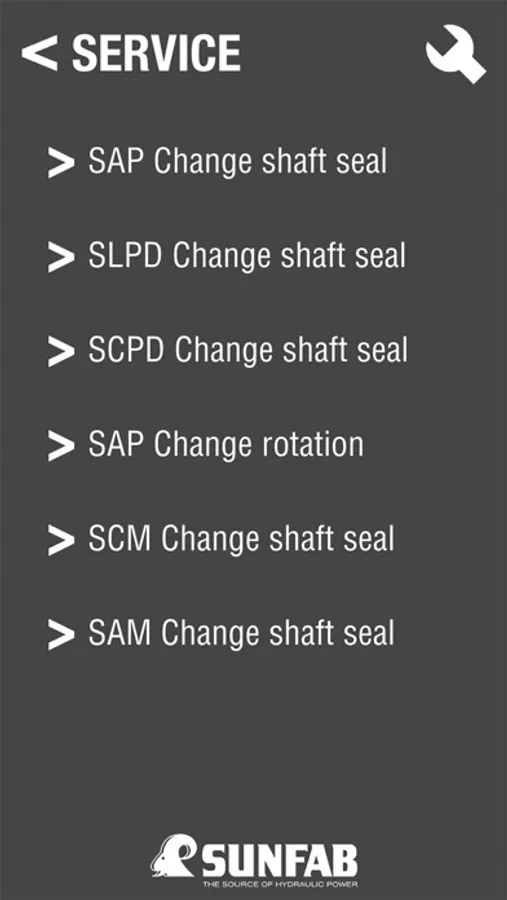The height and width of the screenshot is (900, 507).
Task: Click the SERVICE header title text
Action: pyautogui.click(x=156, y=53)
